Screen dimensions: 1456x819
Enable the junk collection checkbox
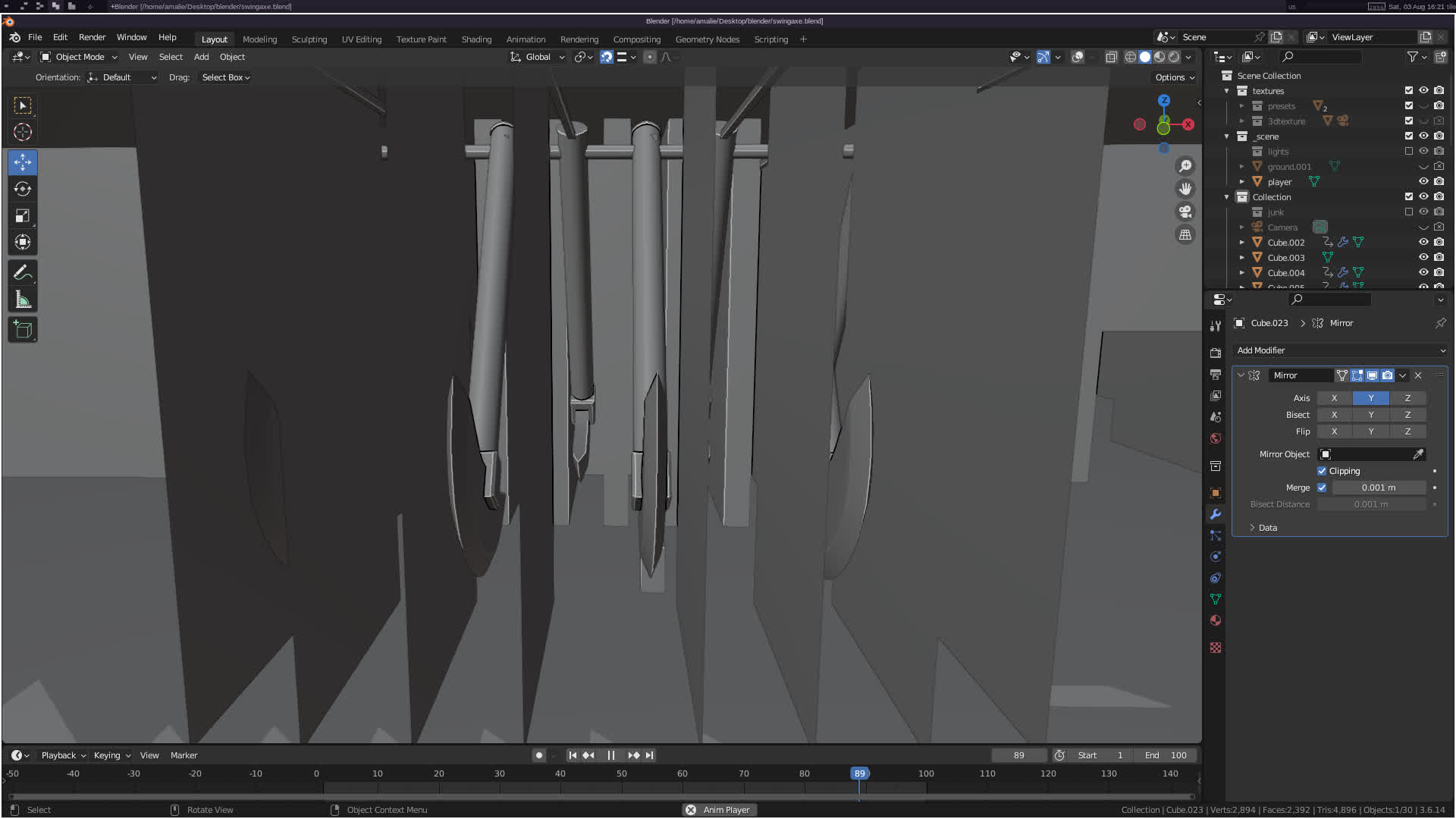tap(1409, 212)
